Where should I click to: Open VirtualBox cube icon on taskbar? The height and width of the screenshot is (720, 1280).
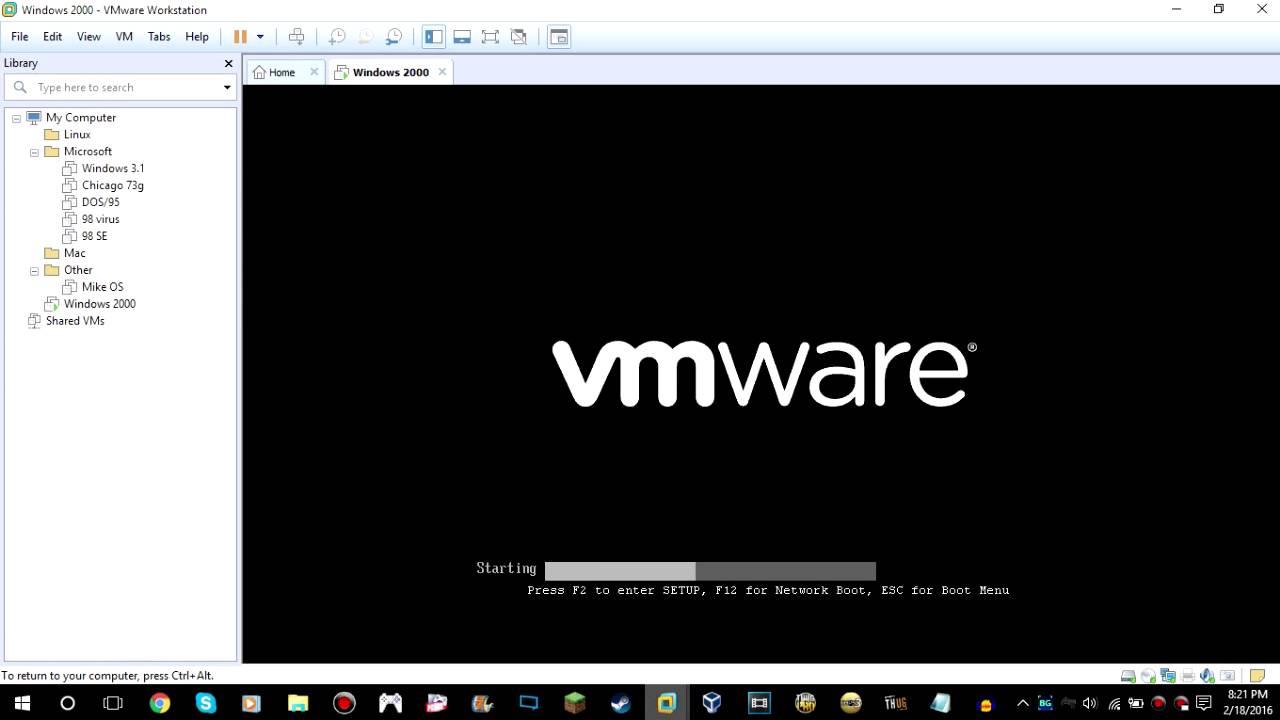click(x=712, y=703)
